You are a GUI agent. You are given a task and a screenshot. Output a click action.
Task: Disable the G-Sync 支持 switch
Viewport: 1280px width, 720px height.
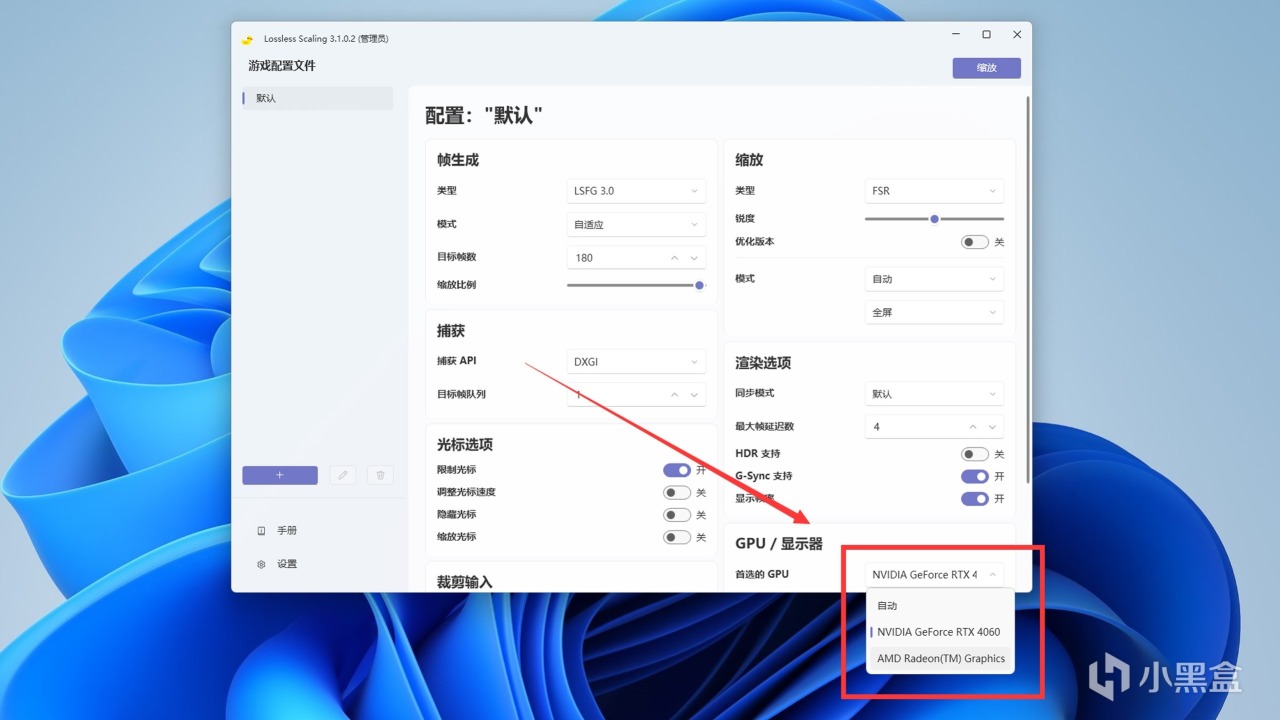point(975,476)
